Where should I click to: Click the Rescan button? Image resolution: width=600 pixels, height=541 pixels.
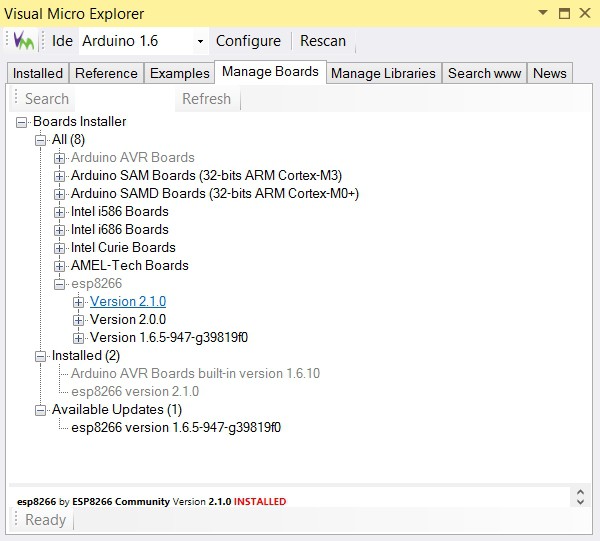click(x=323, y=41)
